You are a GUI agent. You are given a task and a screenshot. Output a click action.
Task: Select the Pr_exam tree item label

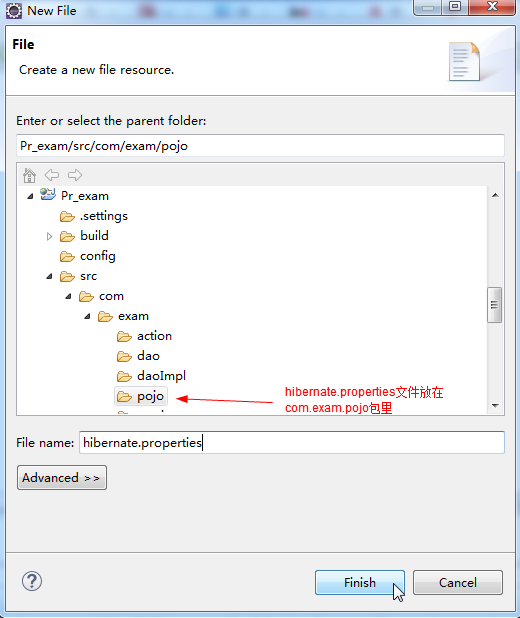click(x=85, y=196)
